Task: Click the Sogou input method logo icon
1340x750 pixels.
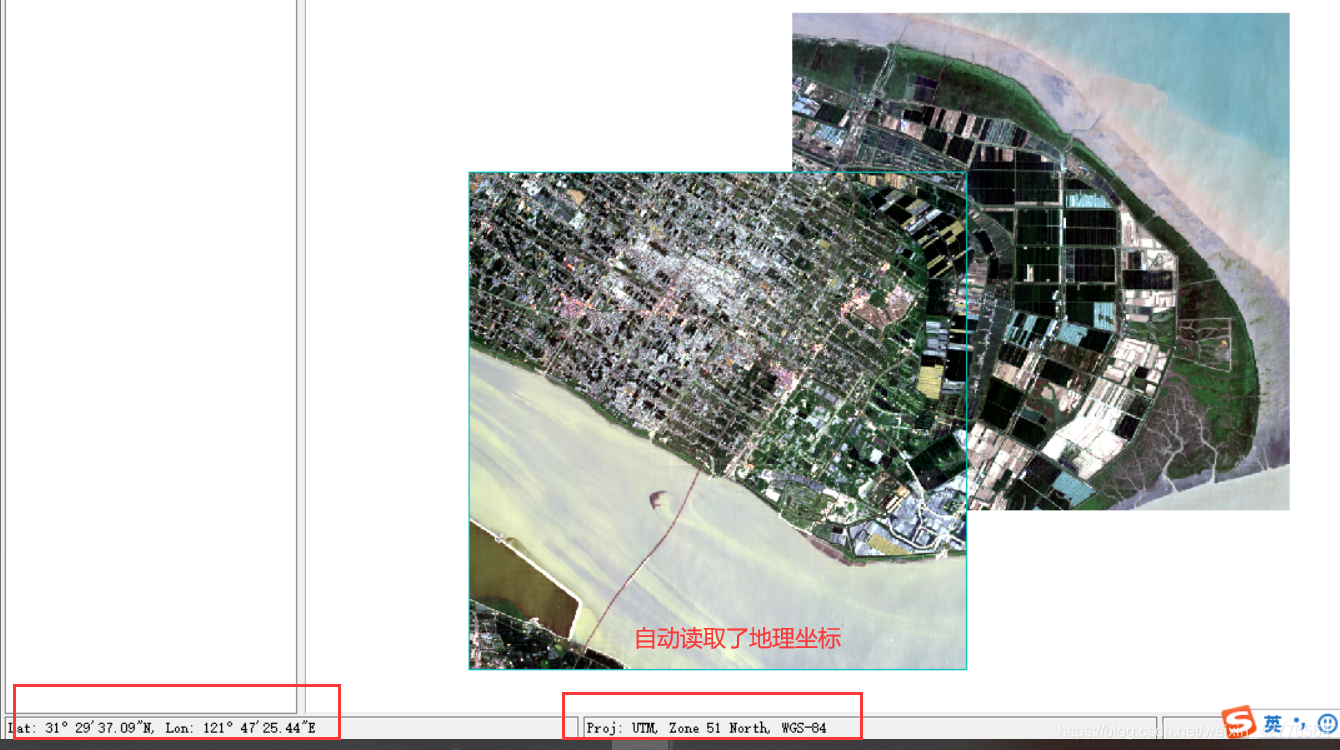Action: [1239, 722]
